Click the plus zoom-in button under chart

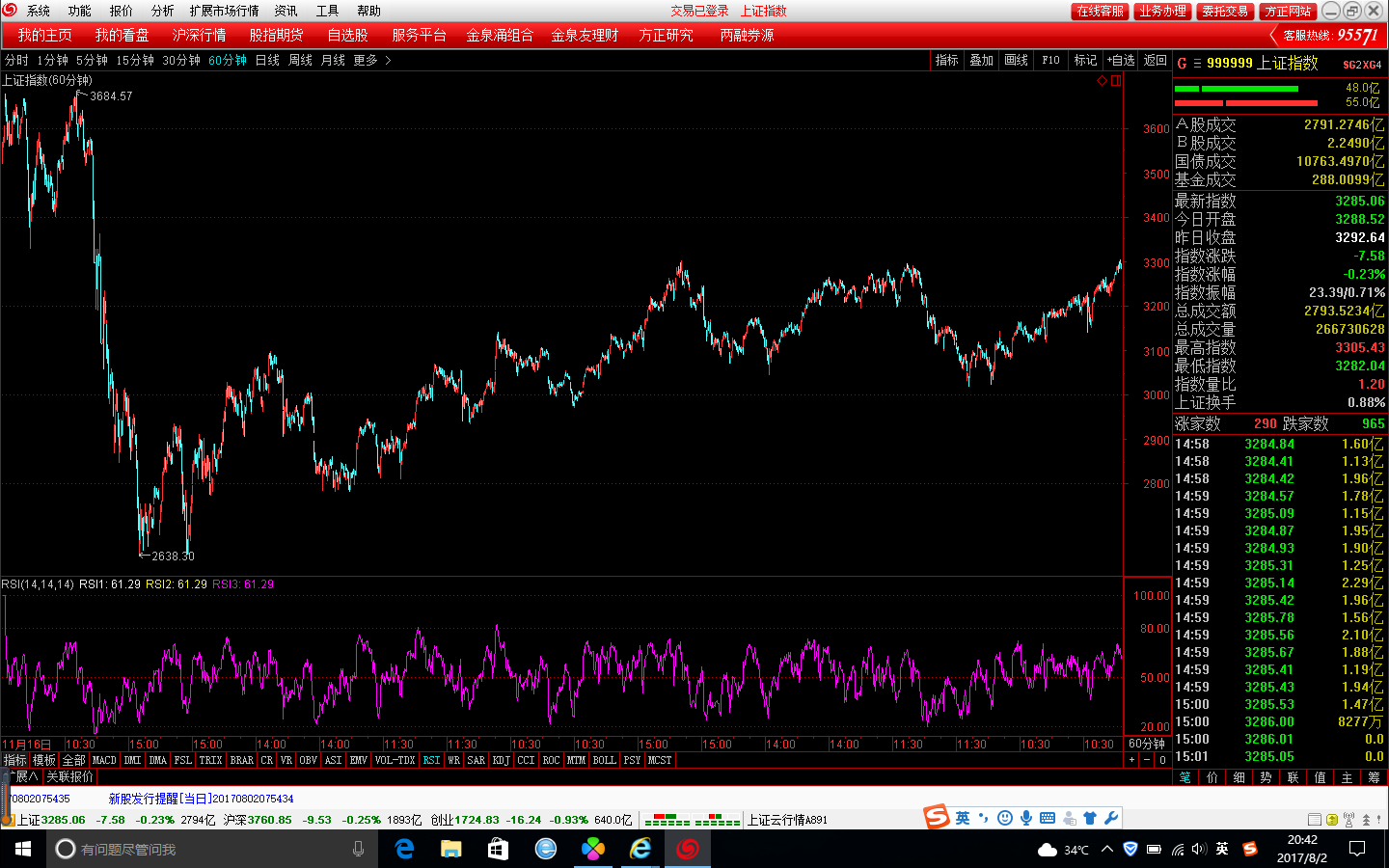click(x=1132, y=760)
